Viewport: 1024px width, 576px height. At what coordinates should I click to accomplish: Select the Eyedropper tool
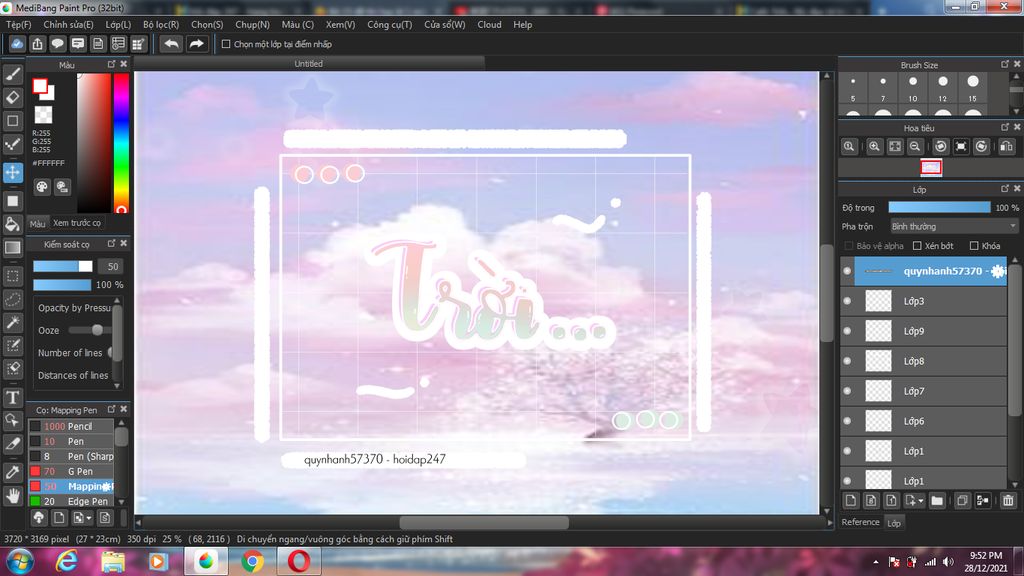(12, 472)
